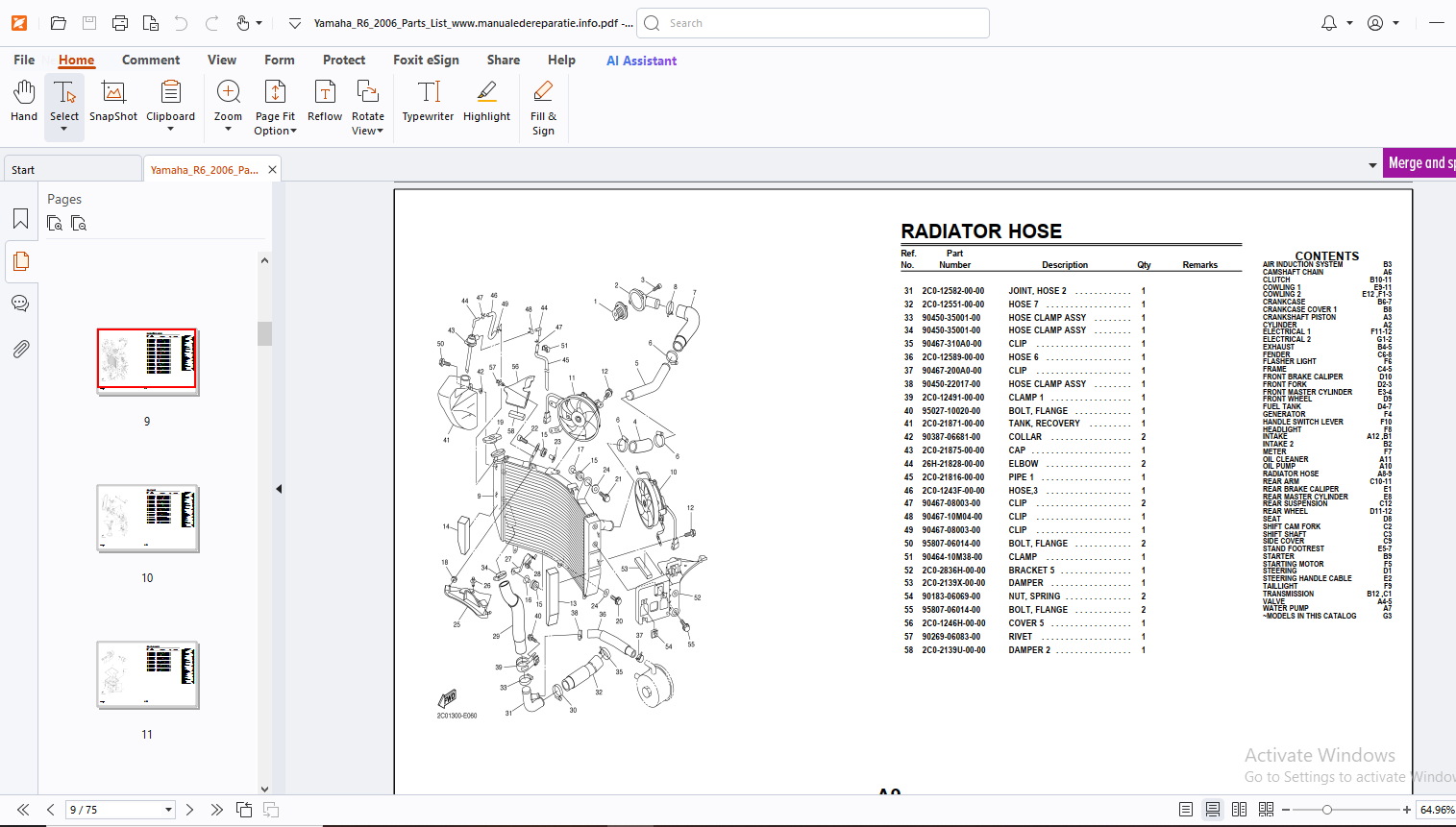Click the zoom out minus button
The width and height of the screenshot is (1456, 827).
coord(1286,810)
